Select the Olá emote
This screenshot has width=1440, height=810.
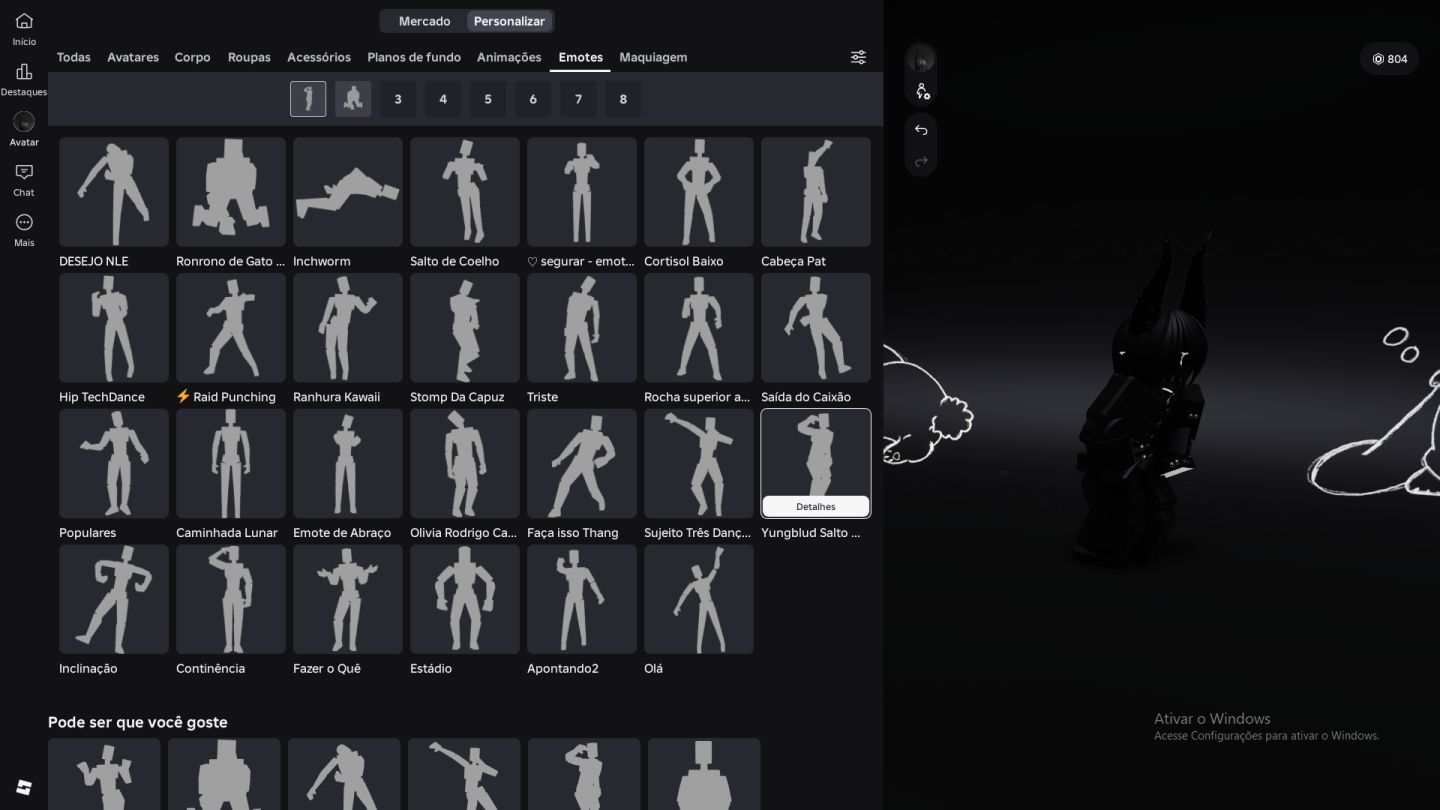point(699,600)
